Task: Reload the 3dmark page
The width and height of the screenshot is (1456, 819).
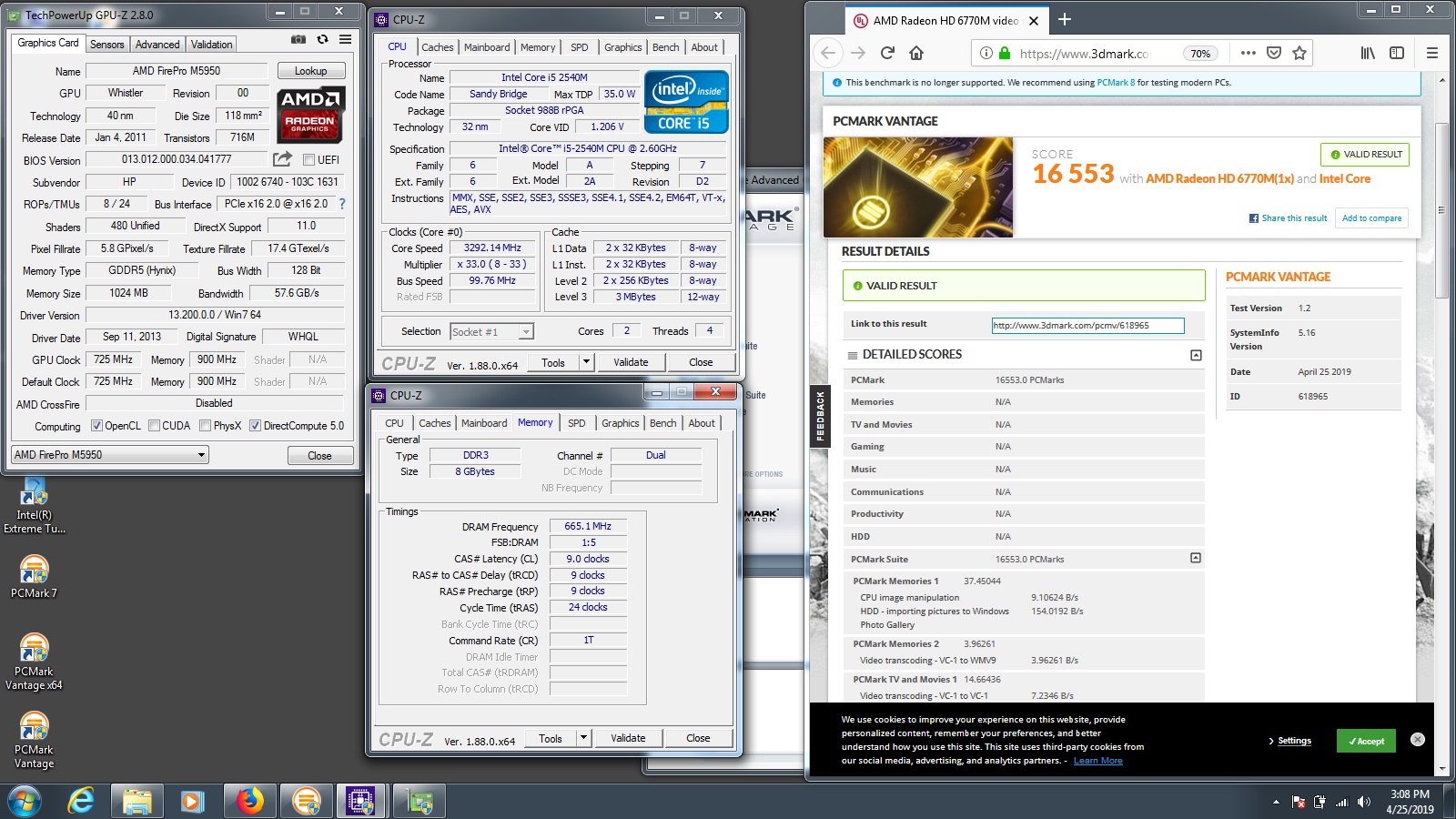Action: (887, 53)
